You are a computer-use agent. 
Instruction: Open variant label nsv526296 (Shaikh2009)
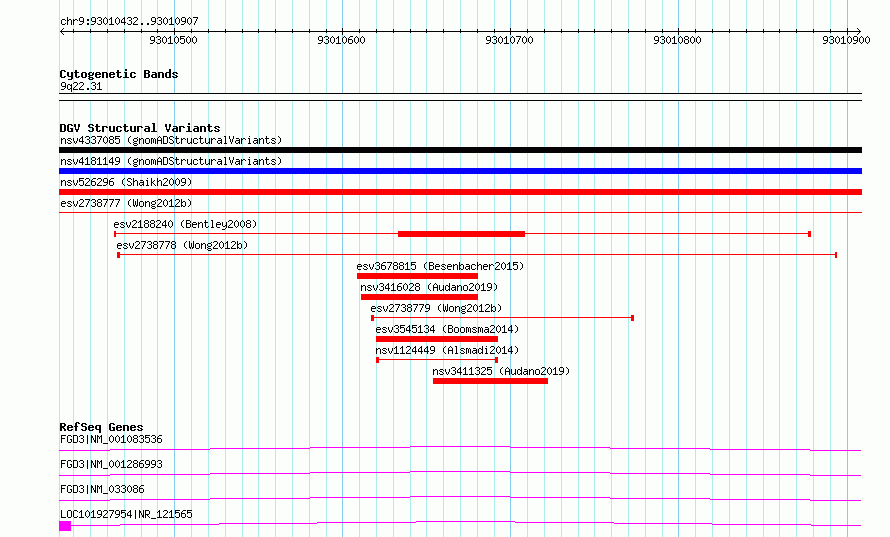pos(126,182)
